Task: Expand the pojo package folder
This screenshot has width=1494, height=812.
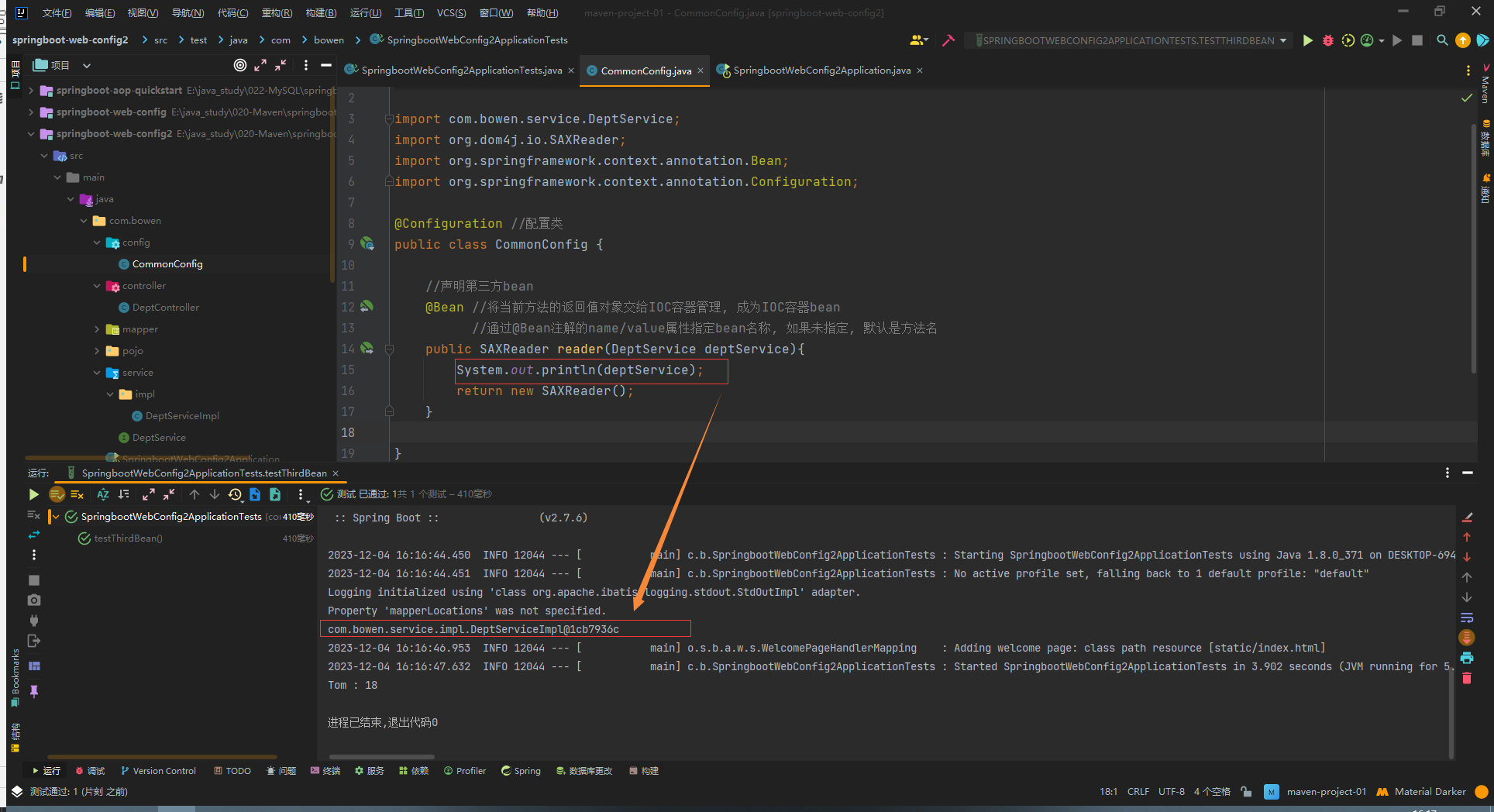Action: pyautogui.click(x=97, y=351)
